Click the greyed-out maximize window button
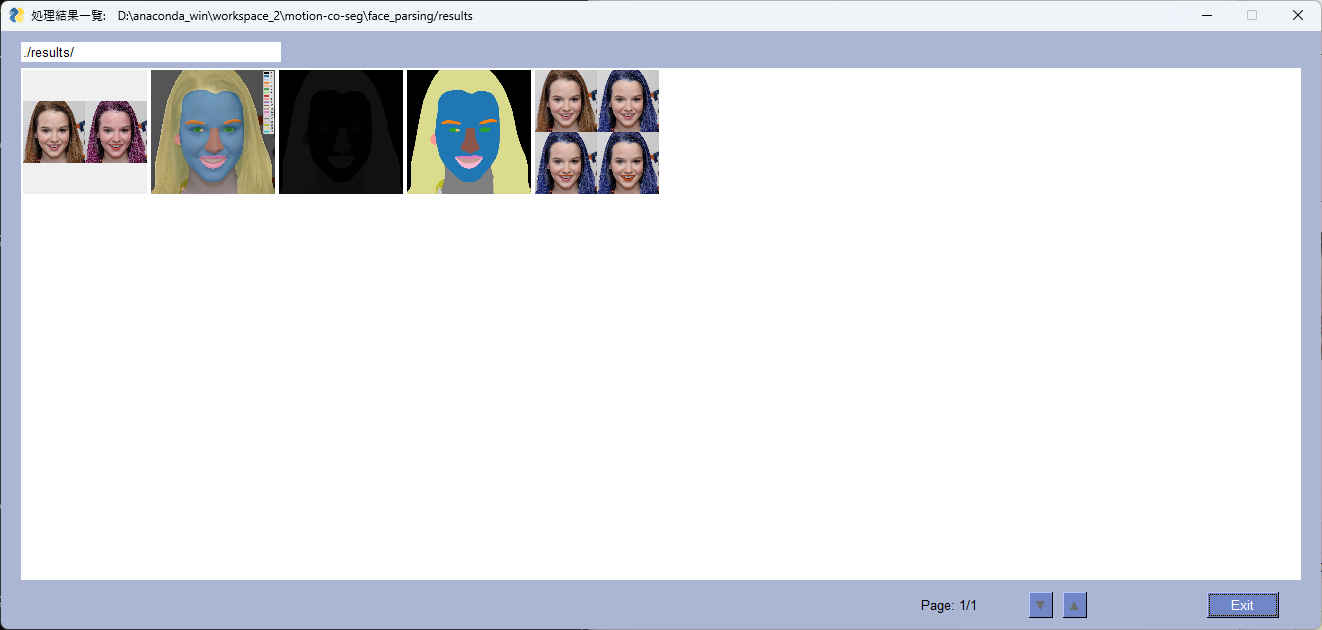1322x630 pixels. tap(1252, 16)
